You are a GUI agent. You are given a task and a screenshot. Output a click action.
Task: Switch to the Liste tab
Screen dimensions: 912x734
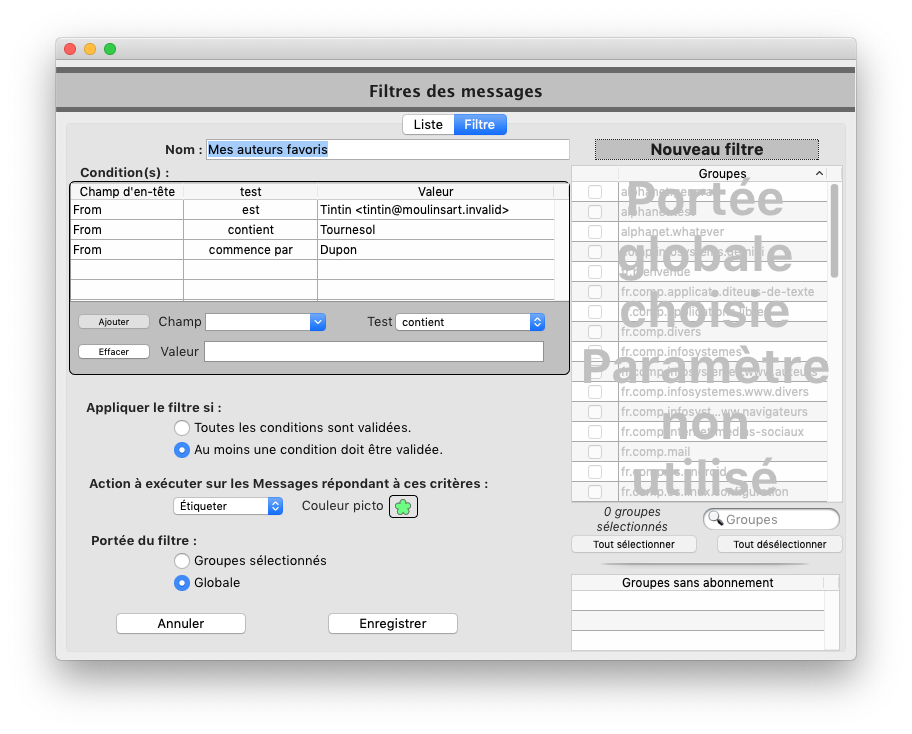(x=428, y=125)
